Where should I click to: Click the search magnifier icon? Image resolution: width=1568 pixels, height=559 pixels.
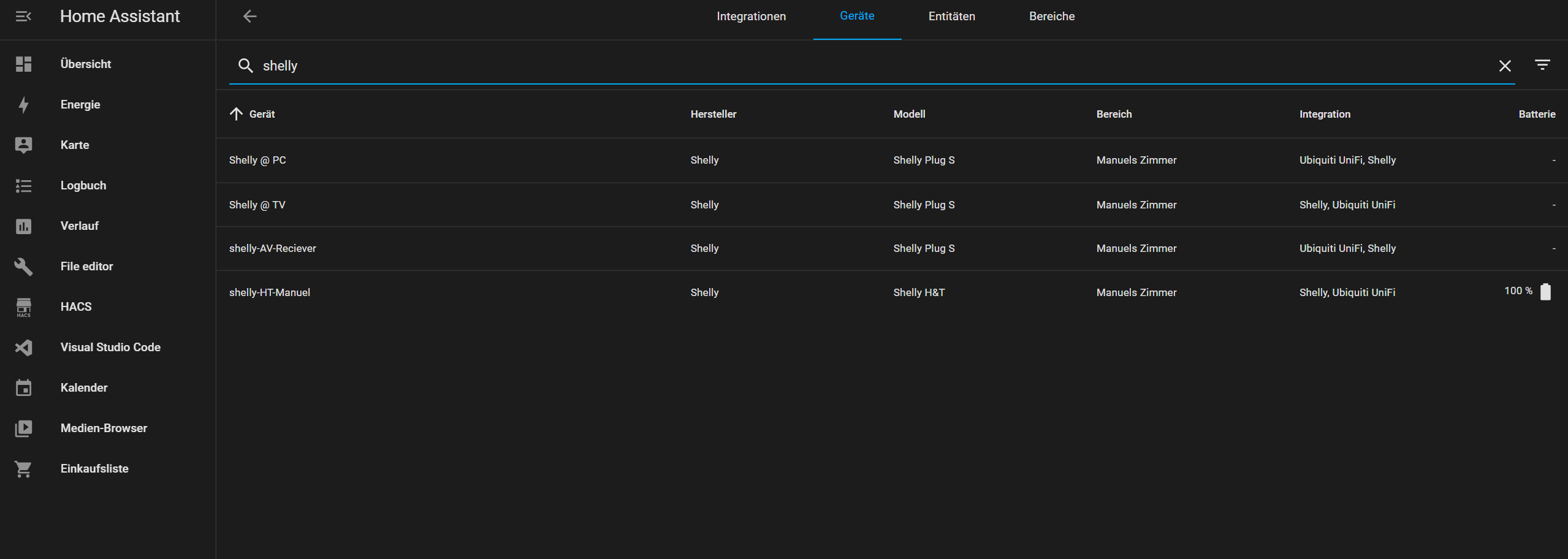click(x=245, y=66)
